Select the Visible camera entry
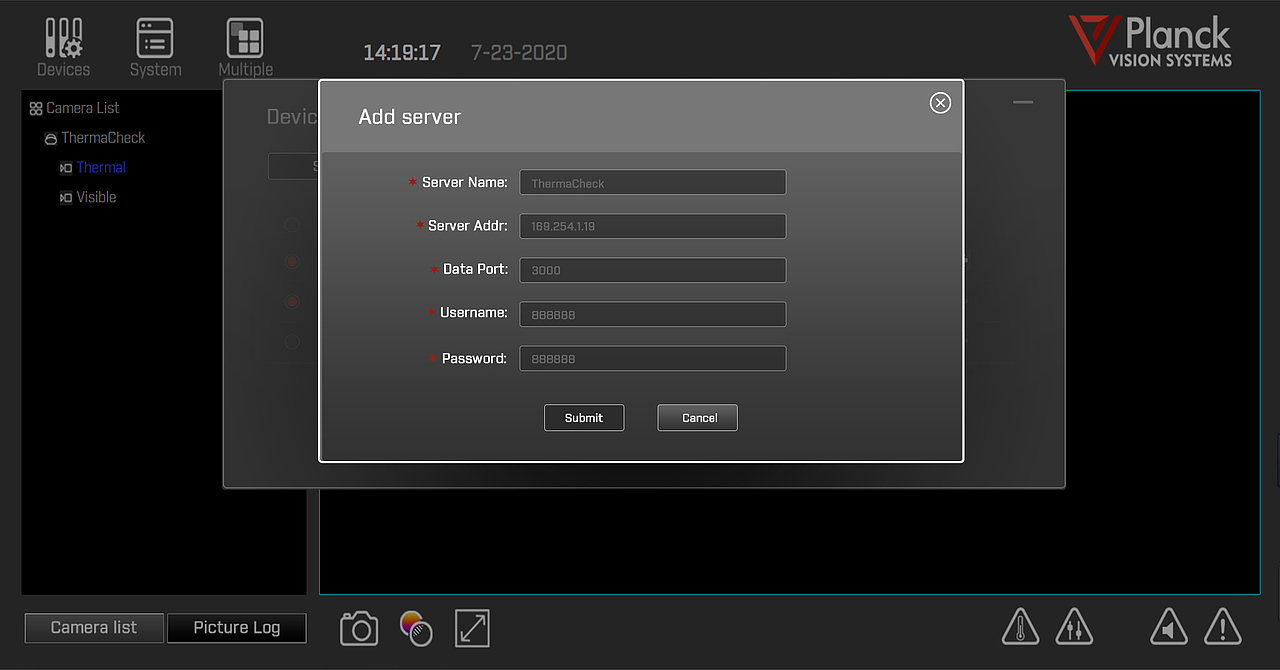The image size is (1280, 670). [x=88, y=198]
